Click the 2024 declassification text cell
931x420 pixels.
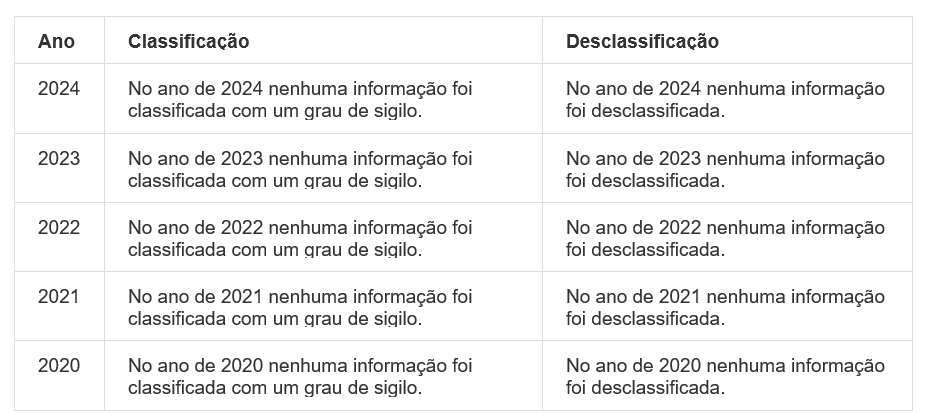point(725,99)
